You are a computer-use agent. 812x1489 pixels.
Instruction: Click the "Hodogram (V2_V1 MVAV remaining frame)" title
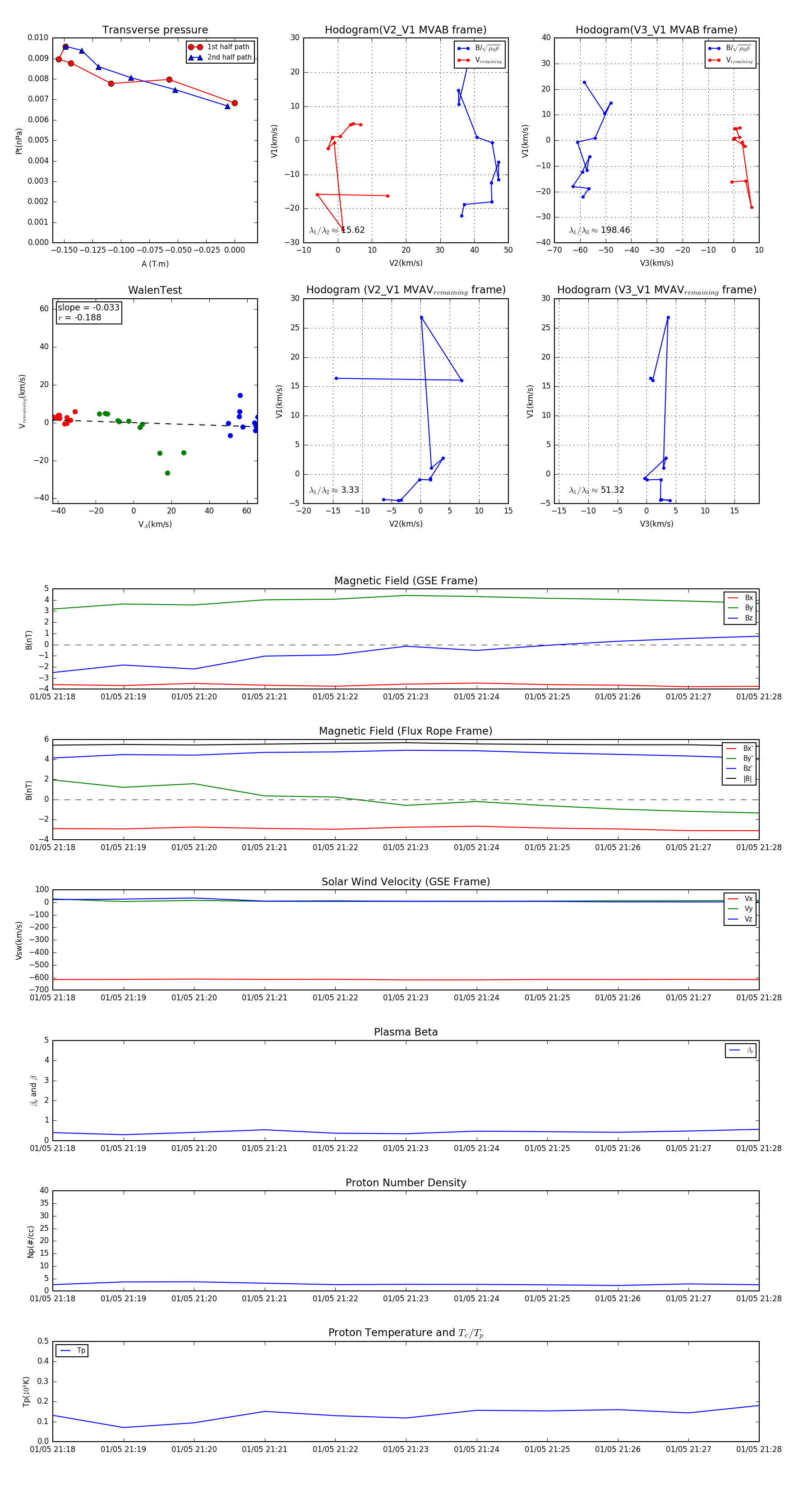(x=406, y=290)
